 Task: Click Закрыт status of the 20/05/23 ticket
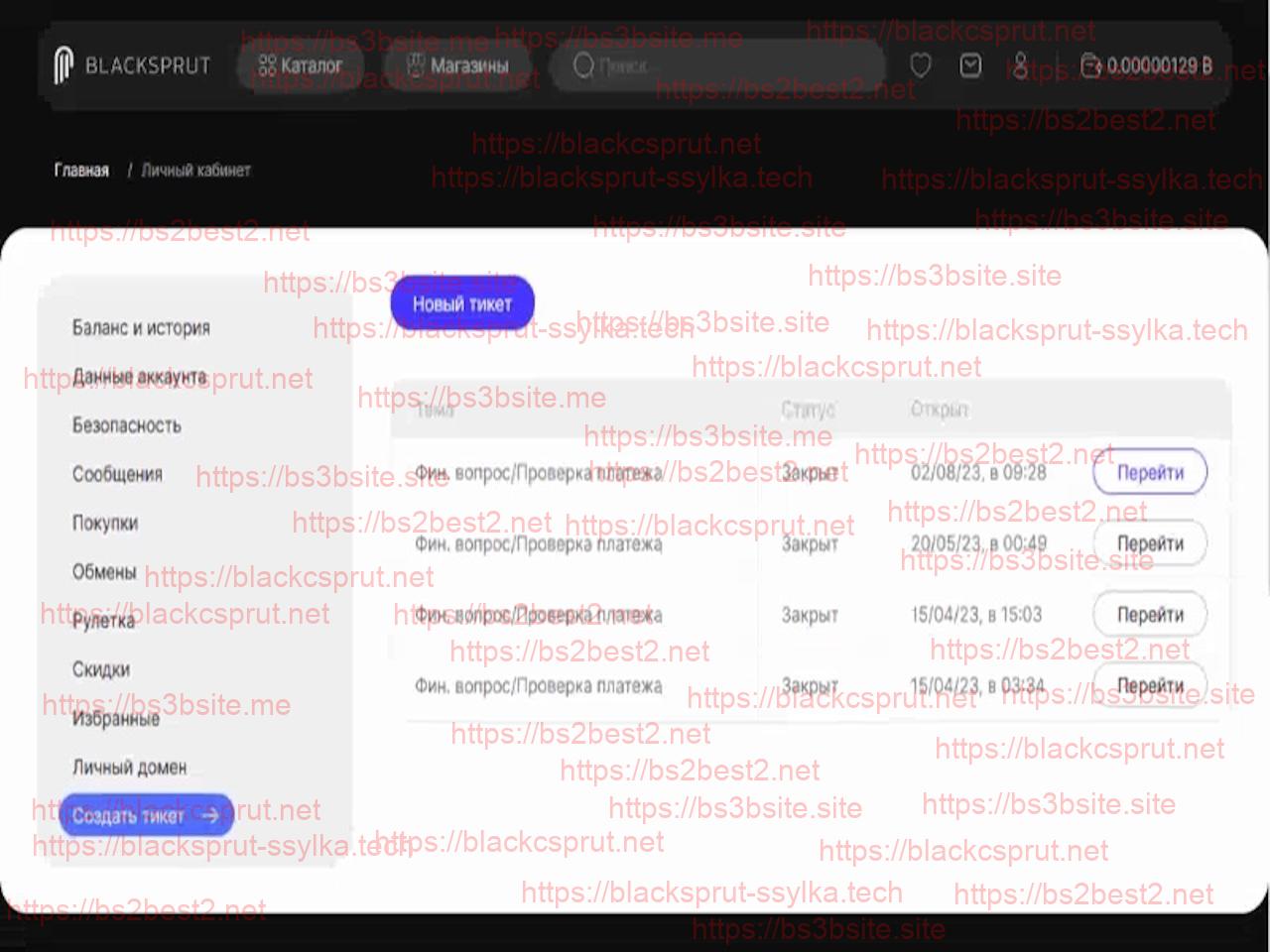810,543
